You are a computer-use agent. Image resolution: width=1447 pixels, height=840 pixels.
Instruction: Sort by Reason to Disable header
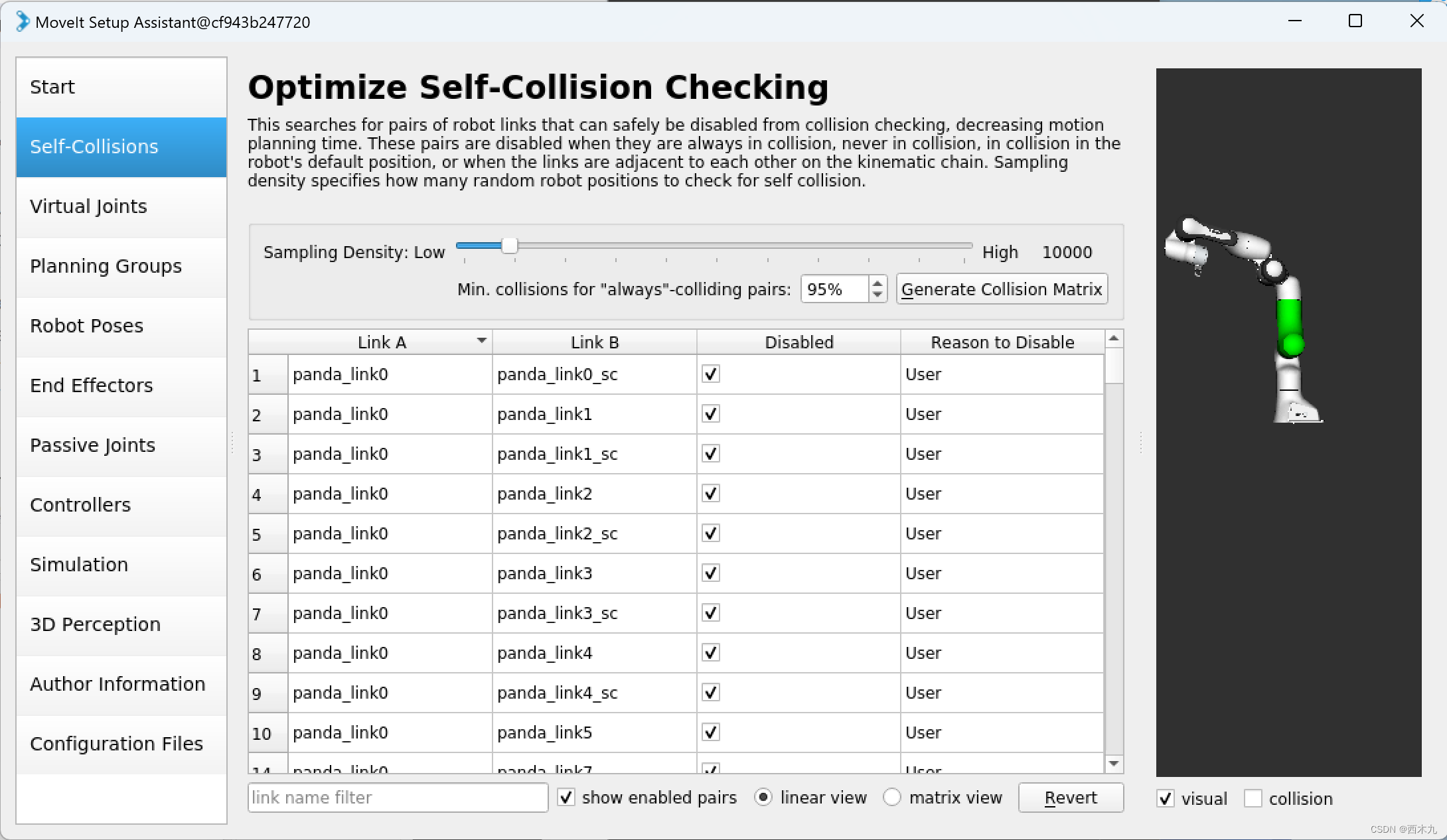click(1002, 342)
